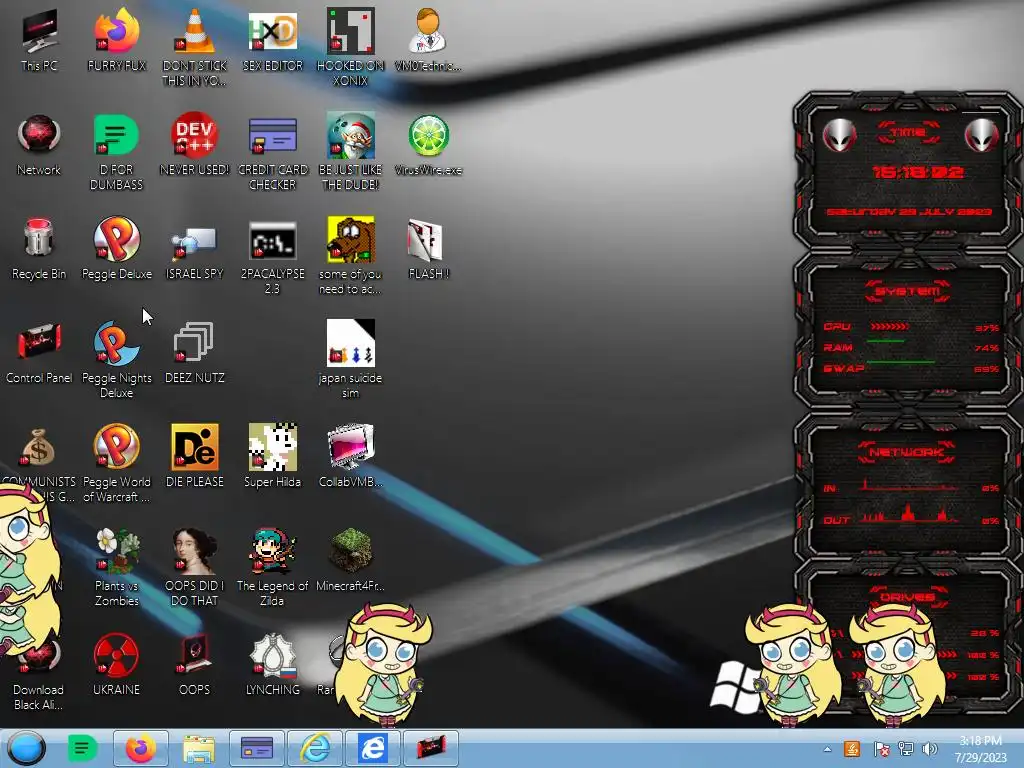This screenshot has width=1024, height=768.
Task: Open transparent Internet Explorer taskbar icon
Action: click(x=315, y=748)
